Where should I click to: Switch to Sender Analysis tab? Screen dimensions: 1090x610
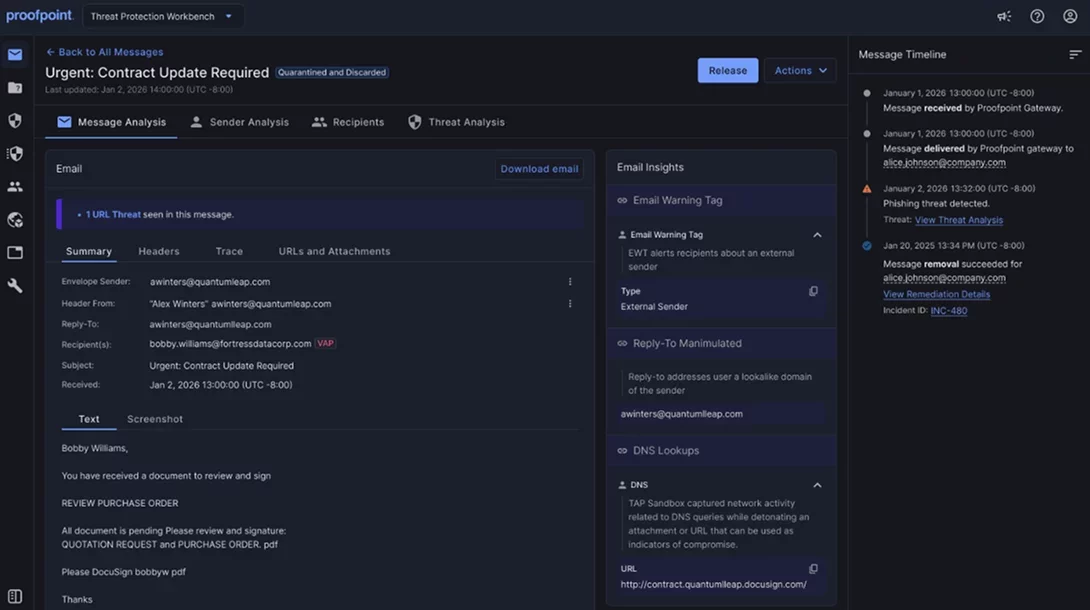tap(239, 122)
